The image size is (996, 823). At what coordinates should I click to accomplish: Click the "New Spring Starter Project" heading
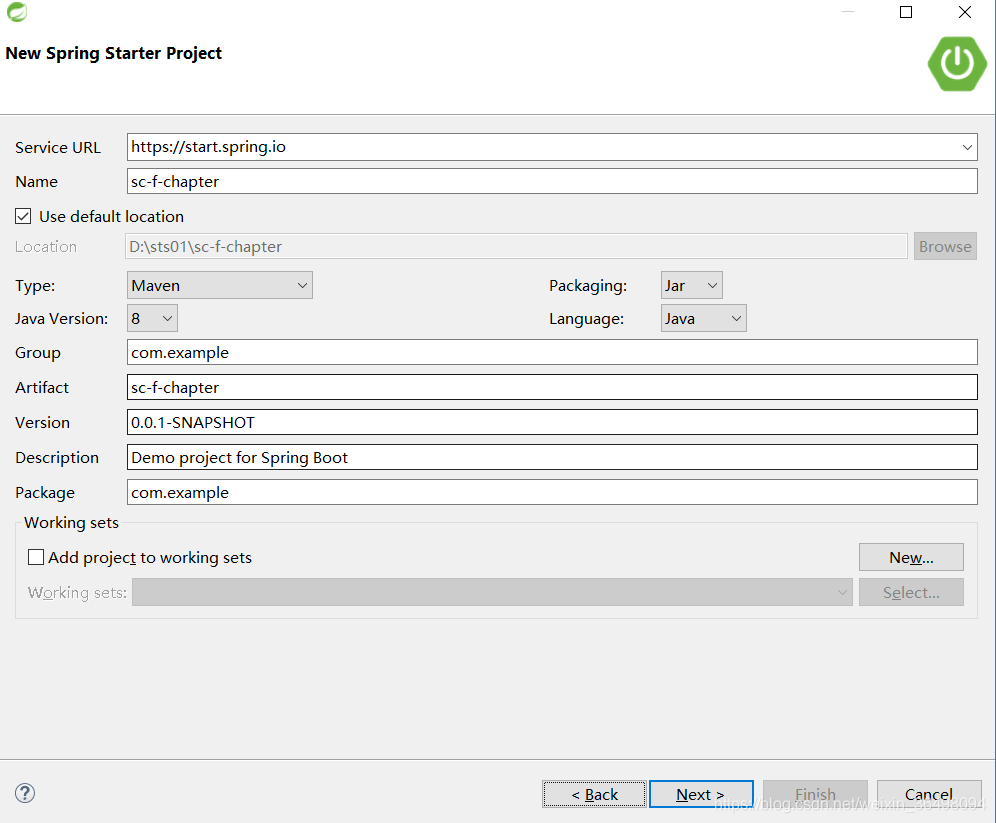tap(114, 53)
